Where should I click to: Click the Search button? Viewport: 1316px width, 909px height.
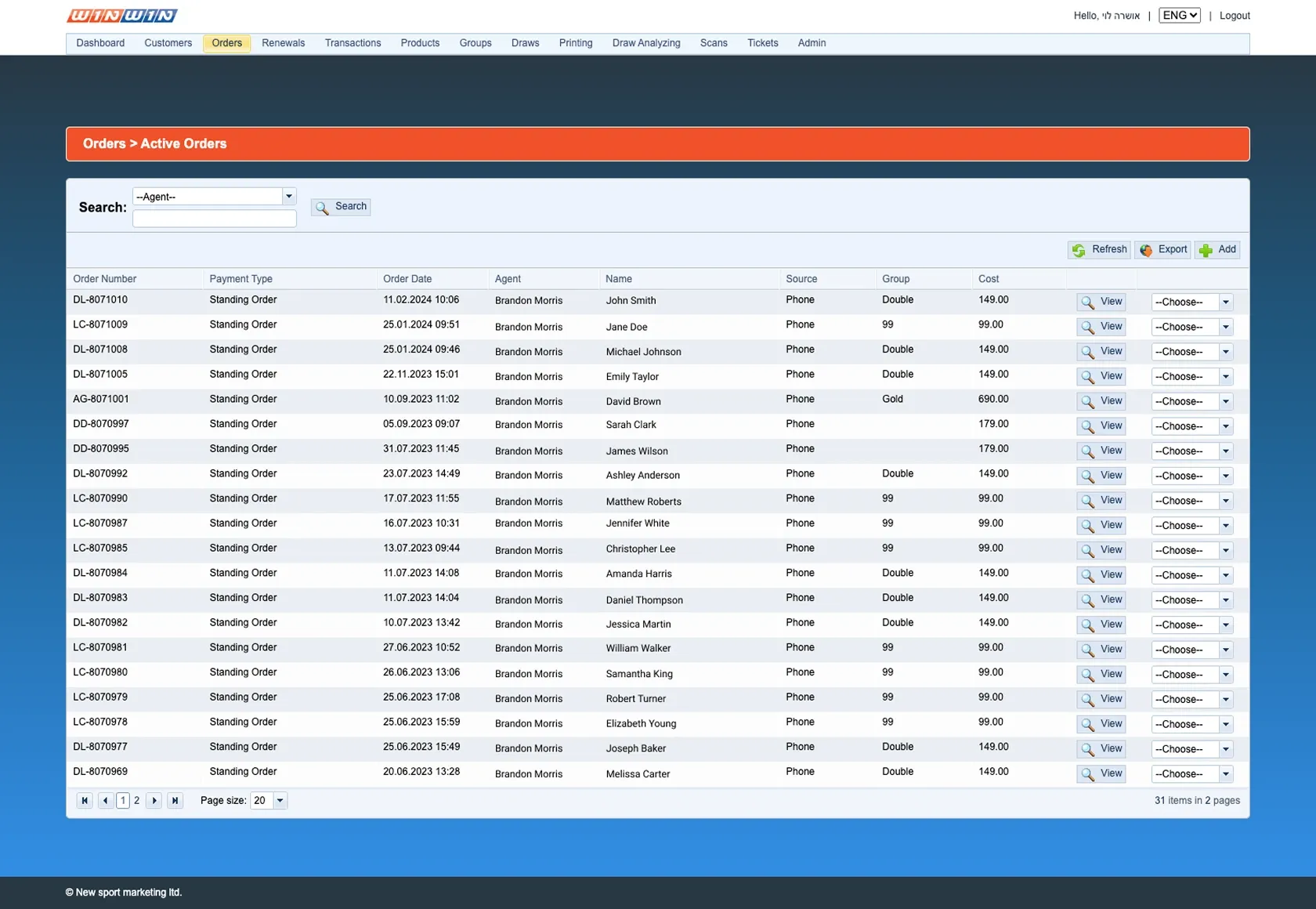tap(341, 207)
